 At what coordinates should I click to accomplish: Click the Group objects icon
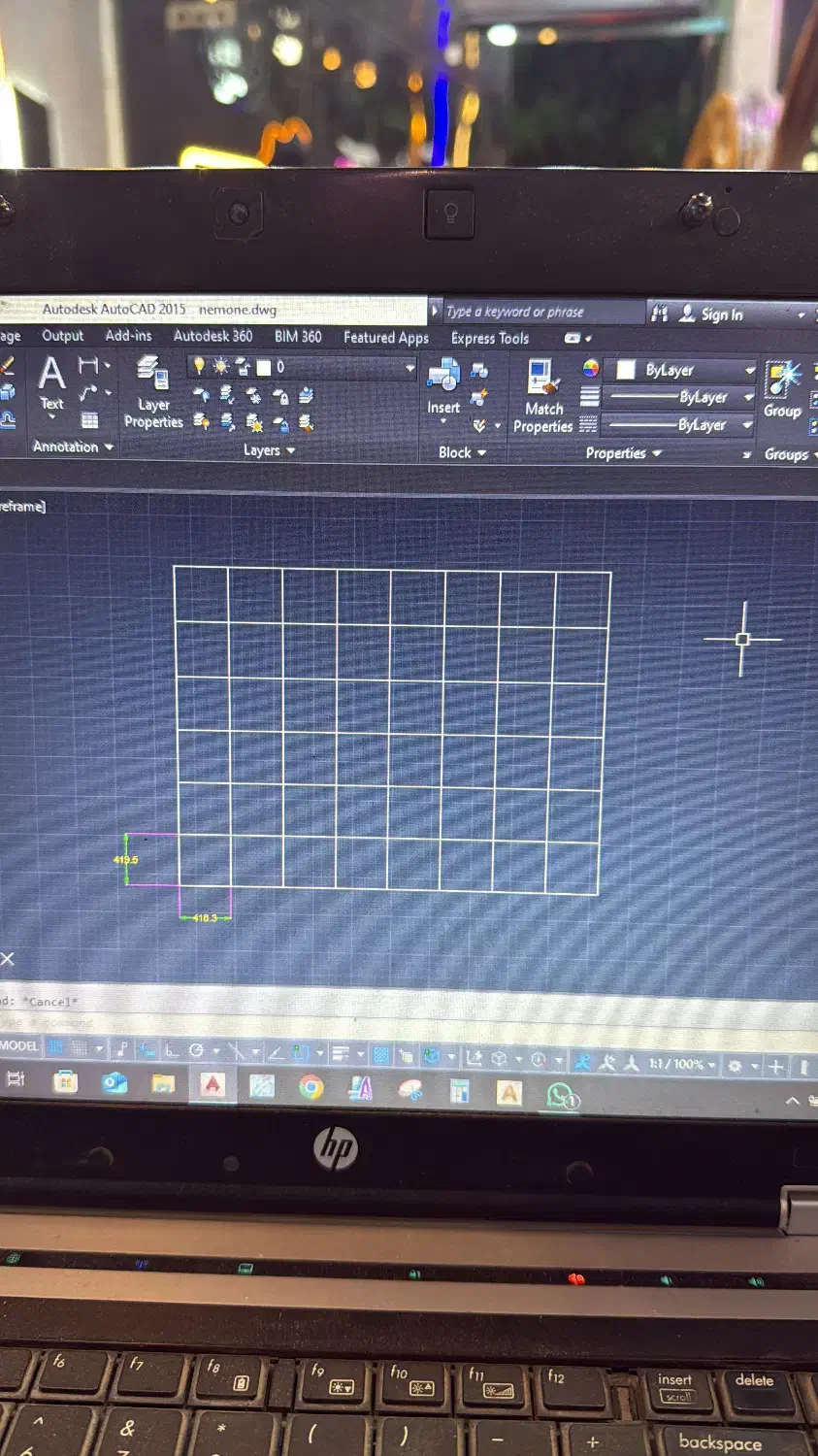point(782,386)
